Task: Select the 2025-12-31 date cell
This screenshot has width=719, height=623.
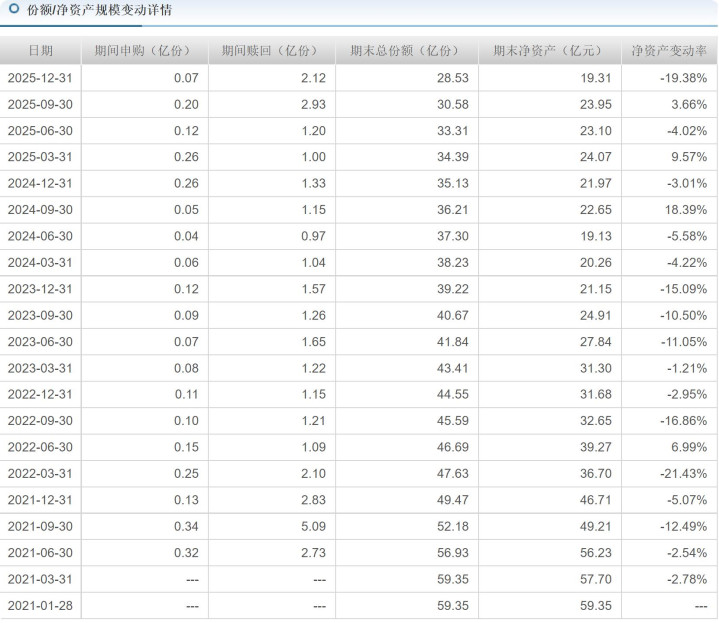Action: (x=40, y=78)
